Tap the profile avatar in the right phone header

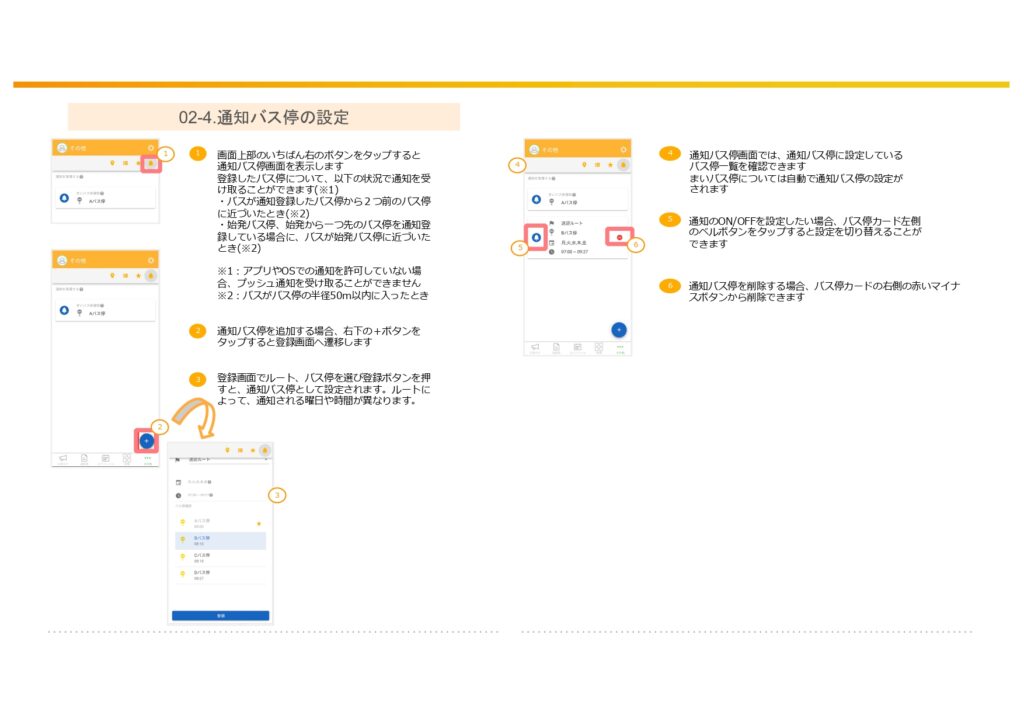[x=534, y=149]
